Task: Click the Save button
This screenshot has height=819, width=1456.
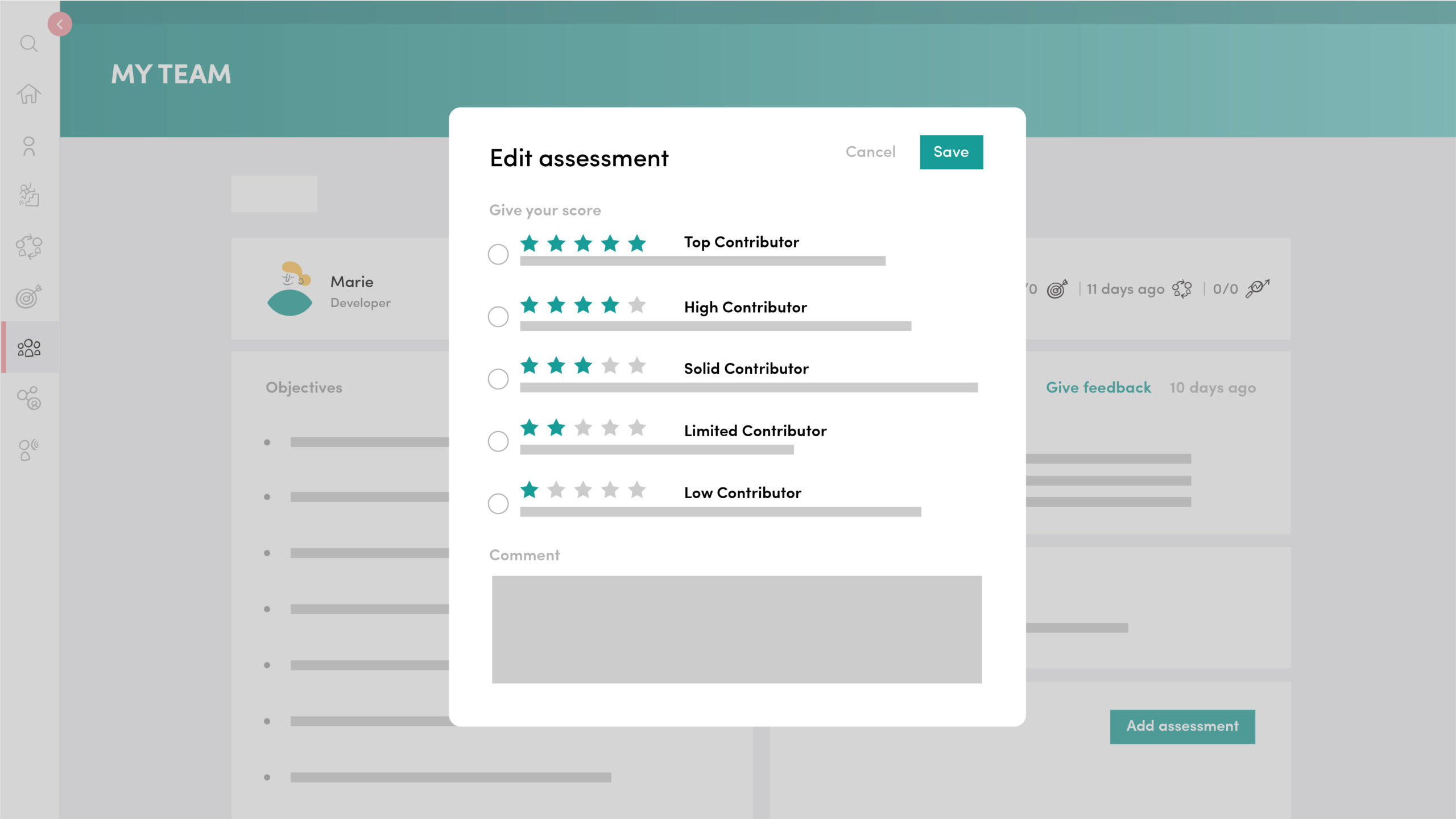Action: (951, 152)
